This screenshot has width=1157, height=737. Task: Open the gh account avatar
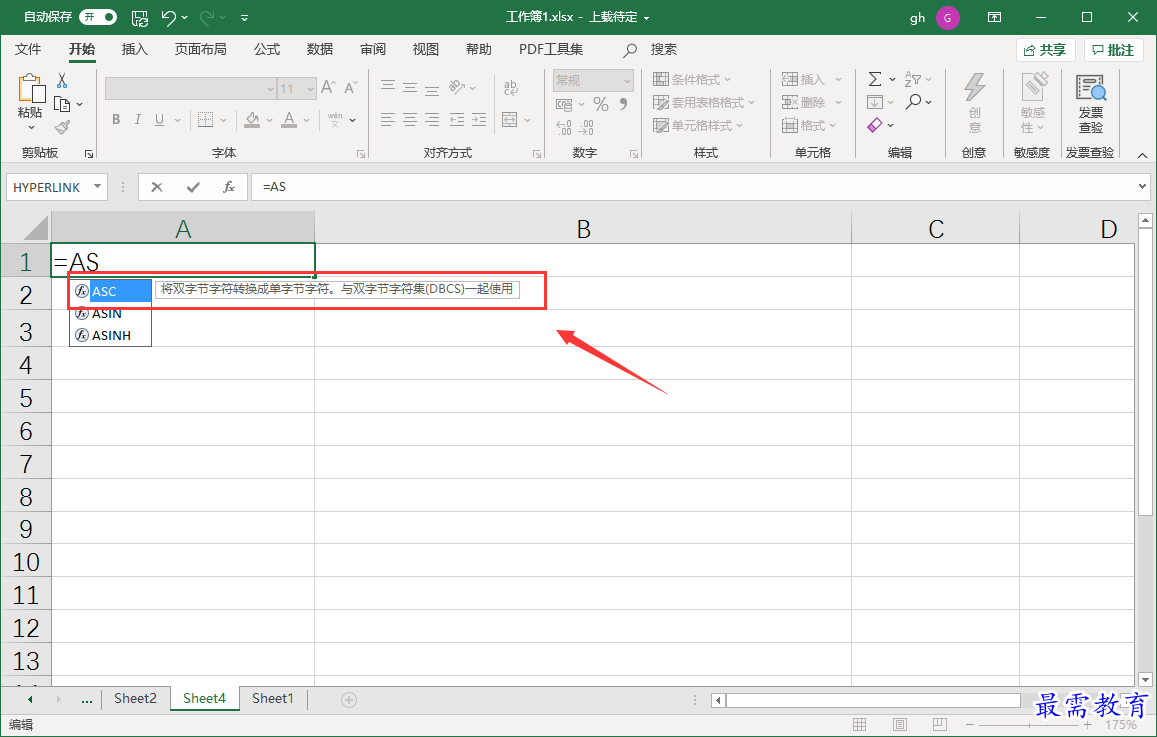tap(947, 18)
